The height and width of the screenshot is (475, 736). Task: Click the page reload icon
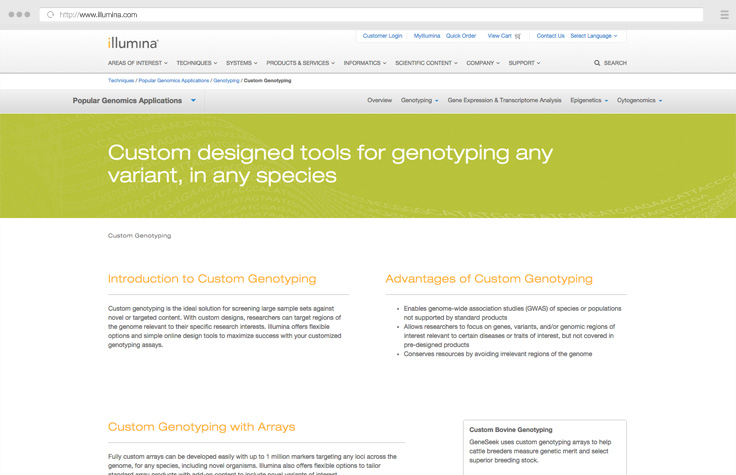pyautogui.click(x=50, y=15)
